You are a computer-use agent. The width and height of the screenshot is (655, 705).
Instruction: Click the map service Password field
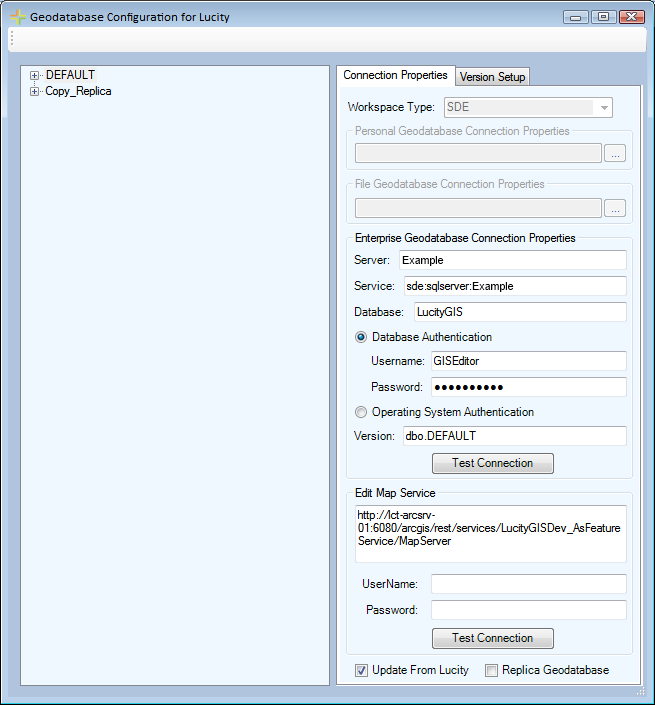coord(529,610)
